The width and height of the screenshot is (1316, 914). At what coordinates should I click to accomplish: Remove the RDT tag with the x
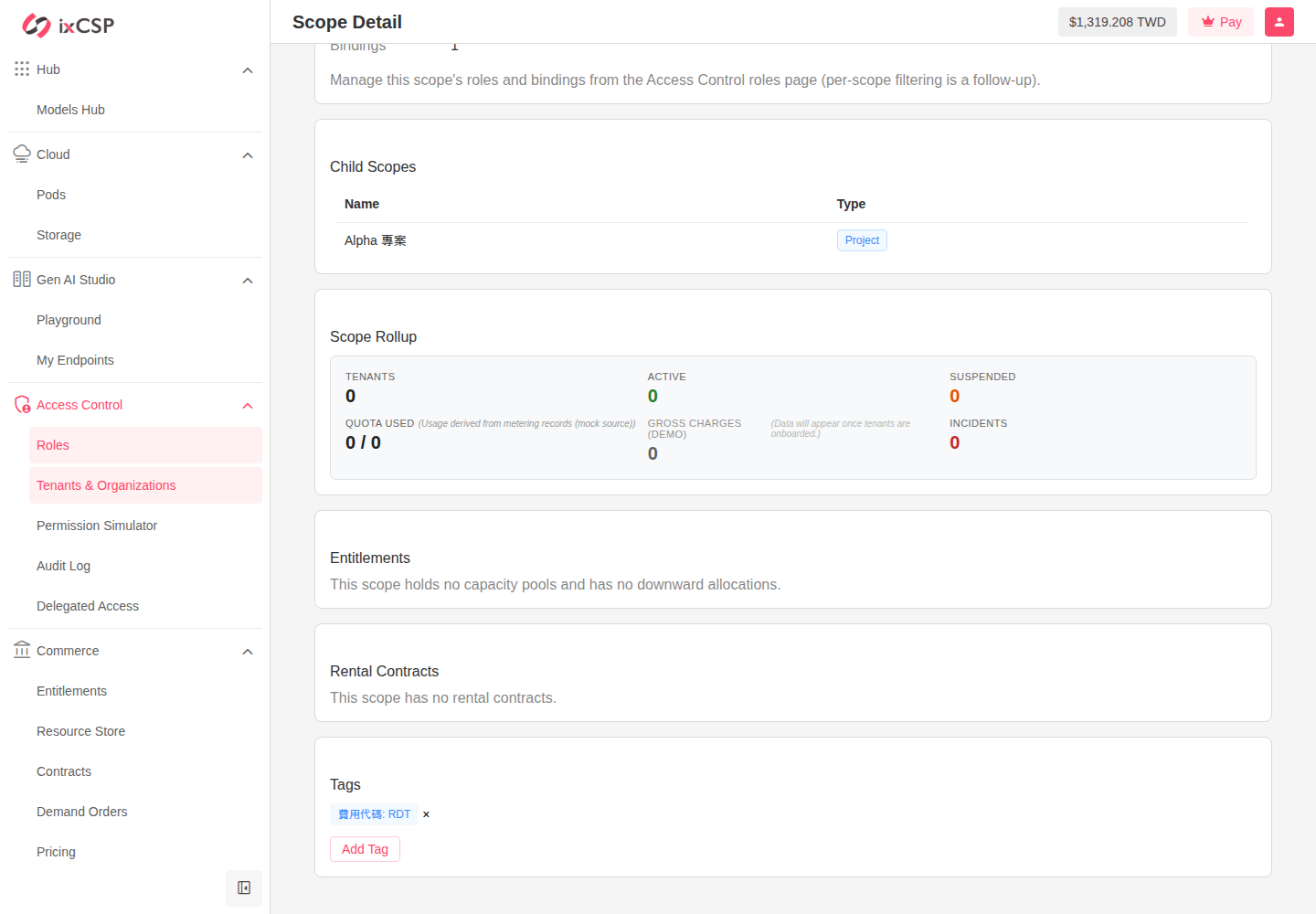426,814
